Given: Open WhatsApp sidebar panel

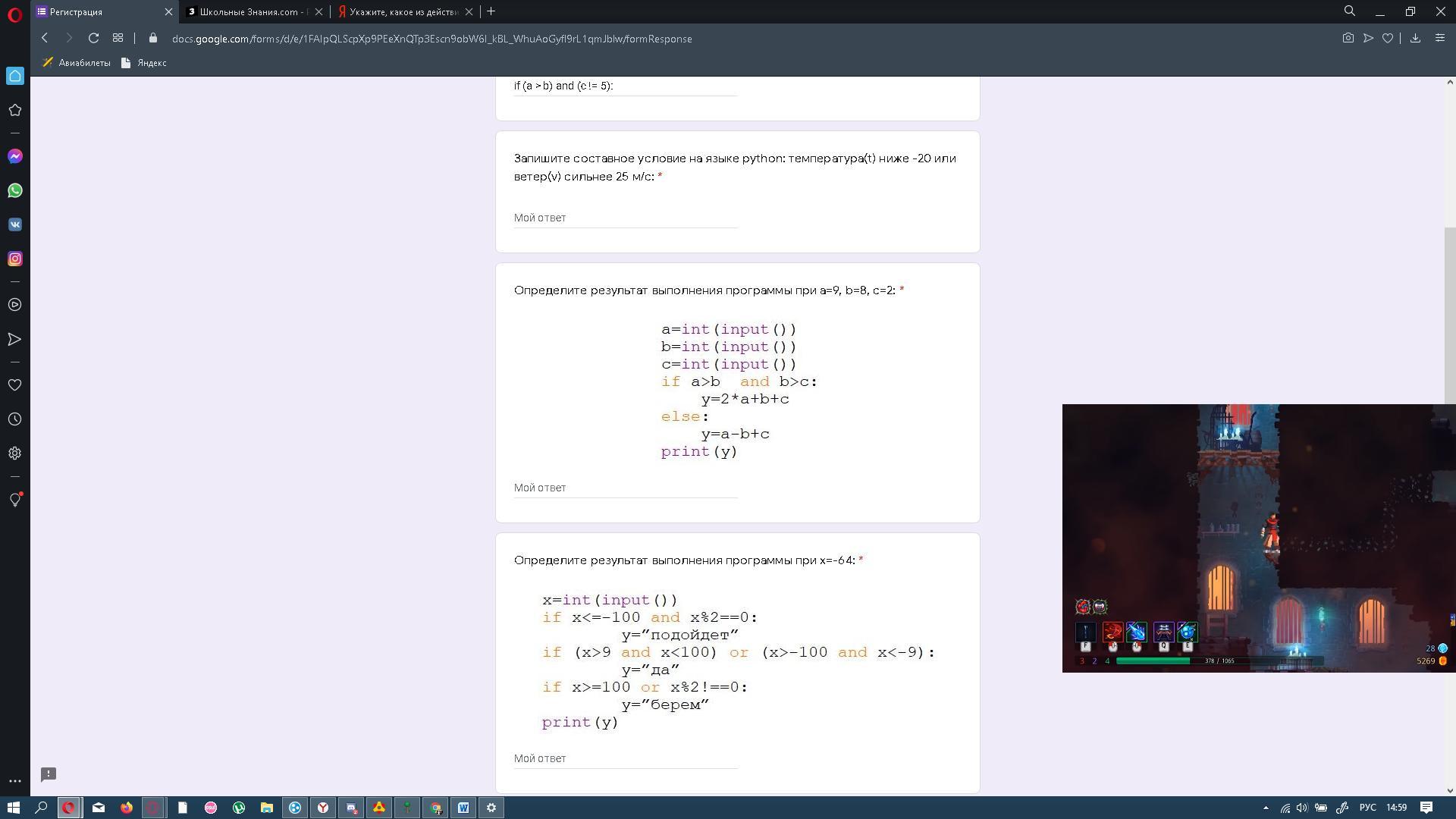Looking at the screenshot, I should pyautogui.click(x=15, y=190).
